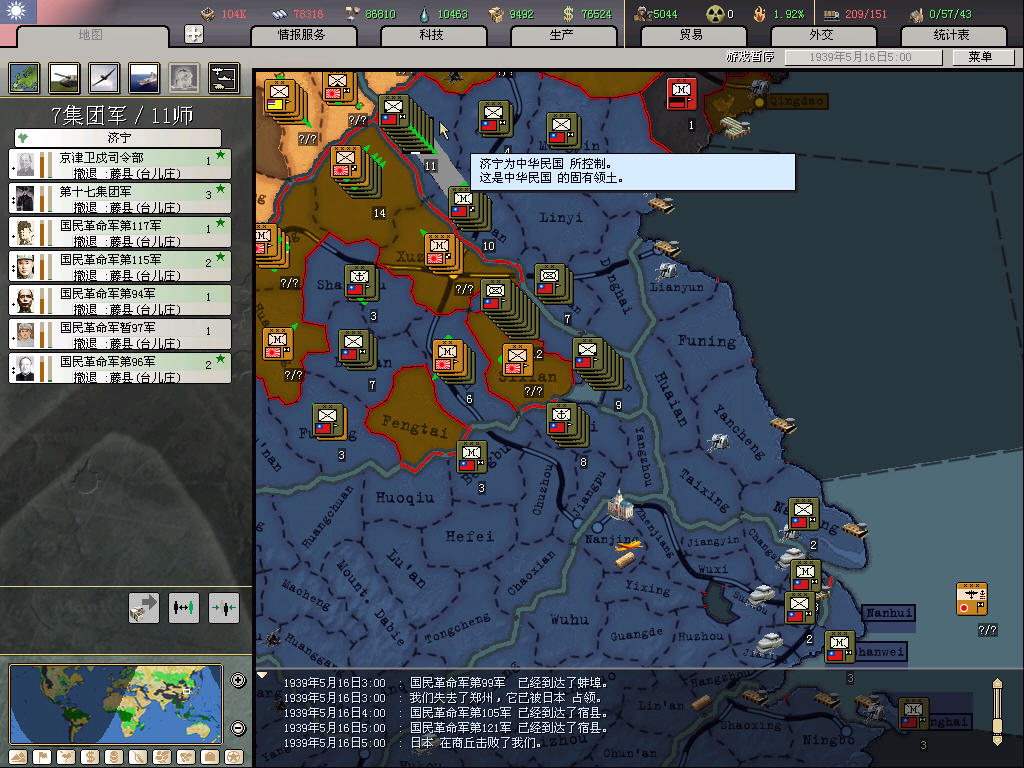Click the manpower value 5044
1024x768 pixels.
(665, 14)
